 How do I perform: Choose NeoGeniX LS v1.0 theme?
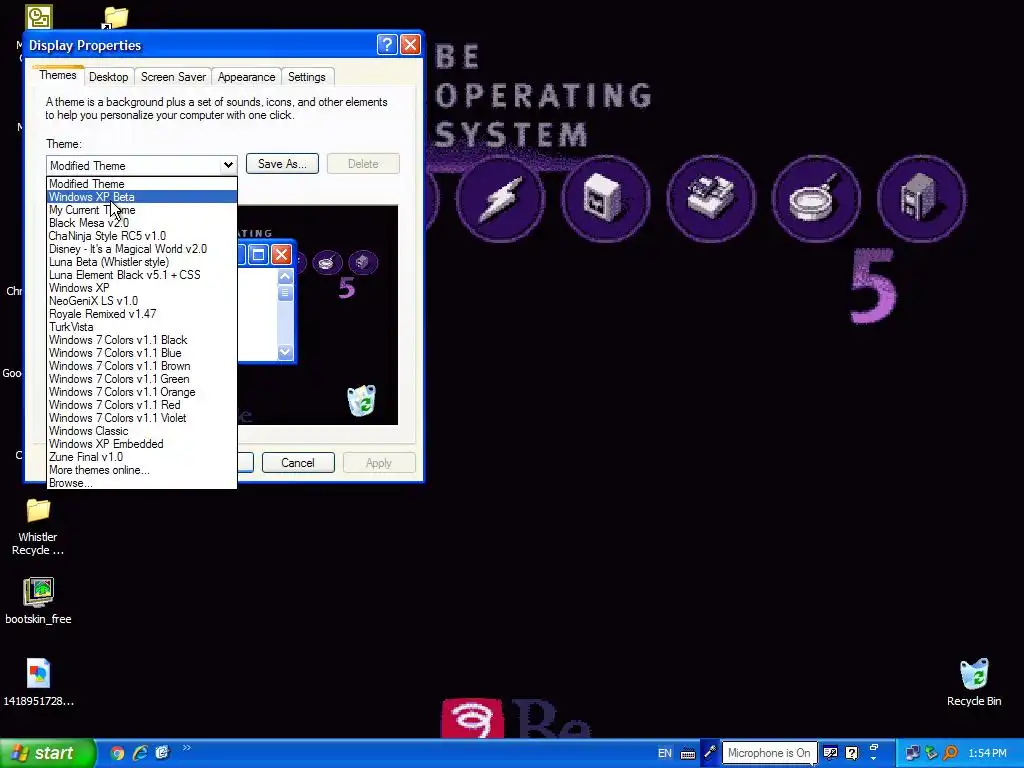click(x=142, y=301)
